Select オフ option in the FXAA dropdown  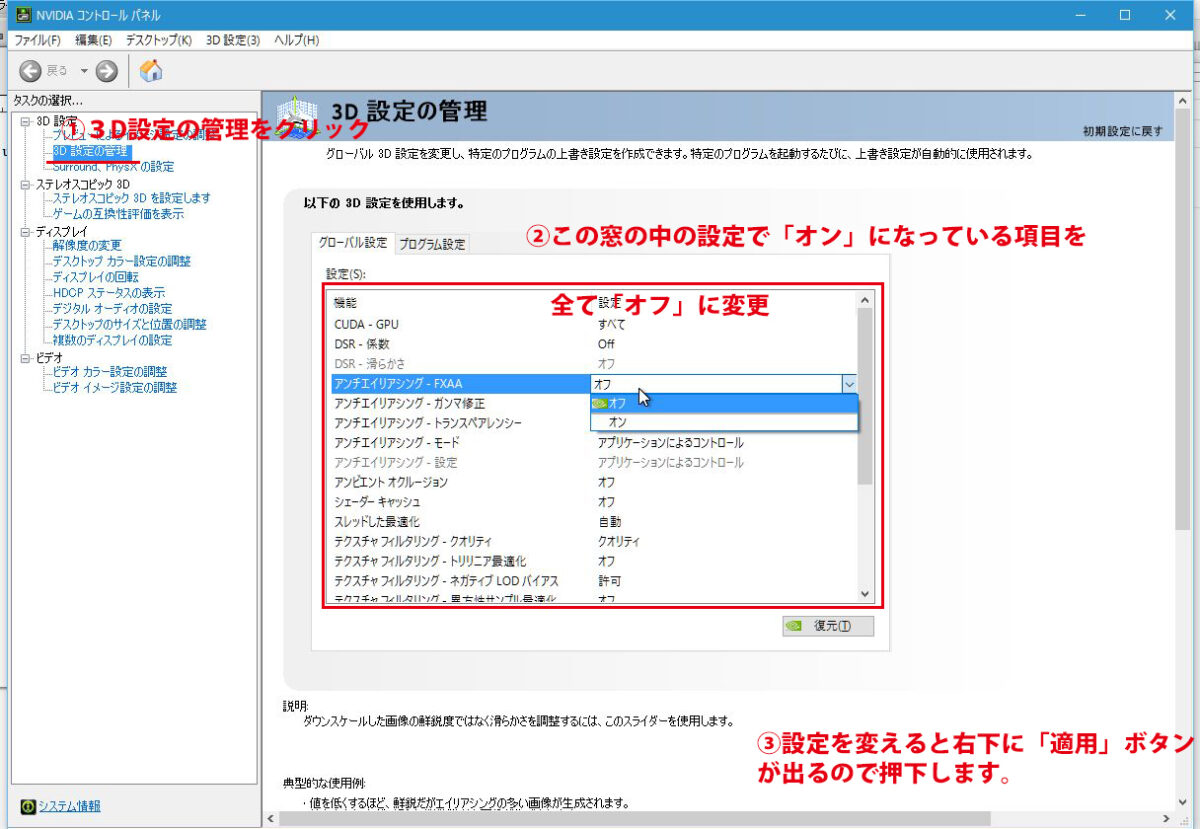click(x=618, y=403)
